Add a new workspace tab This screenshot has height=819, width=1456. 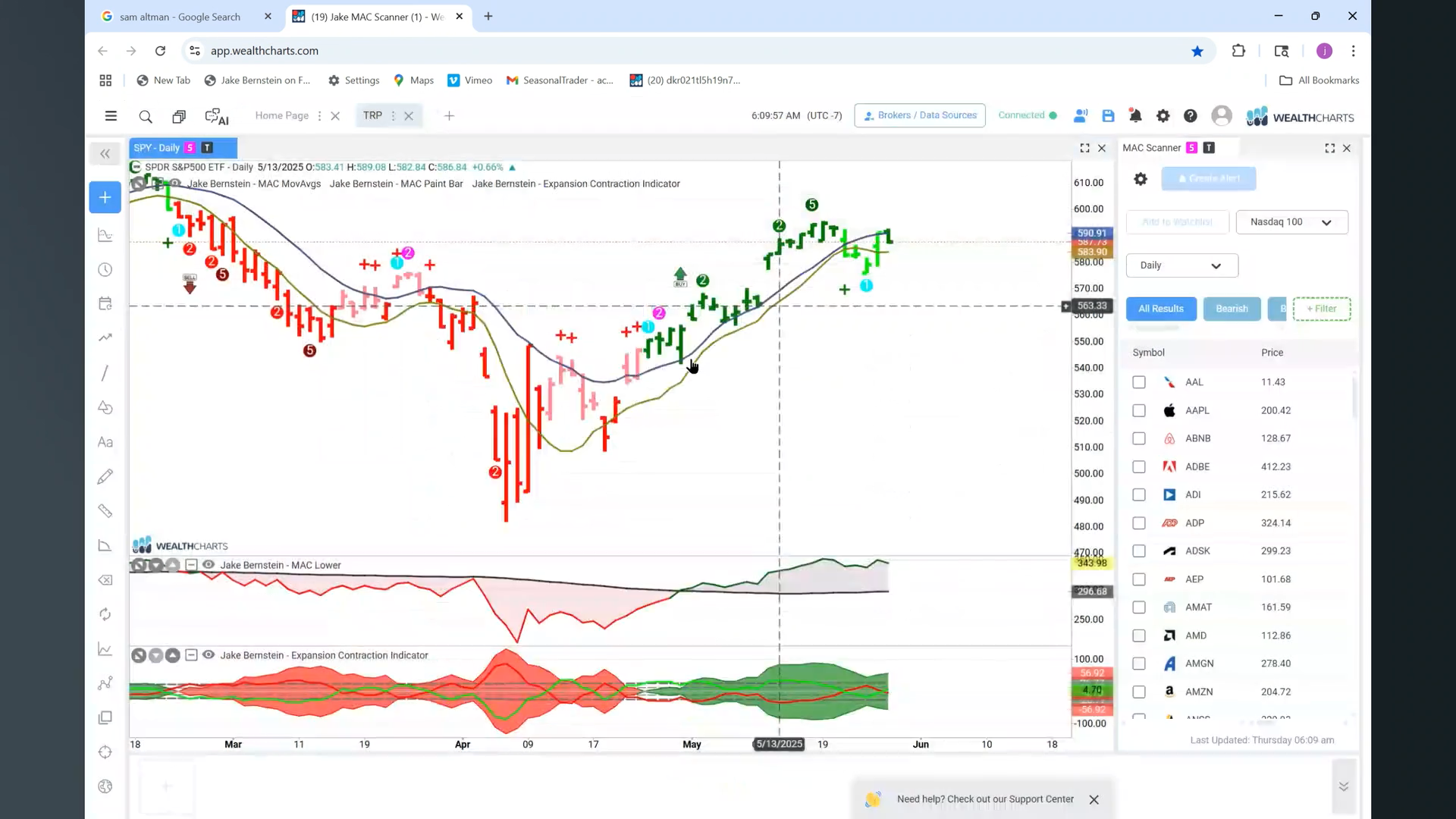(449, 116)
